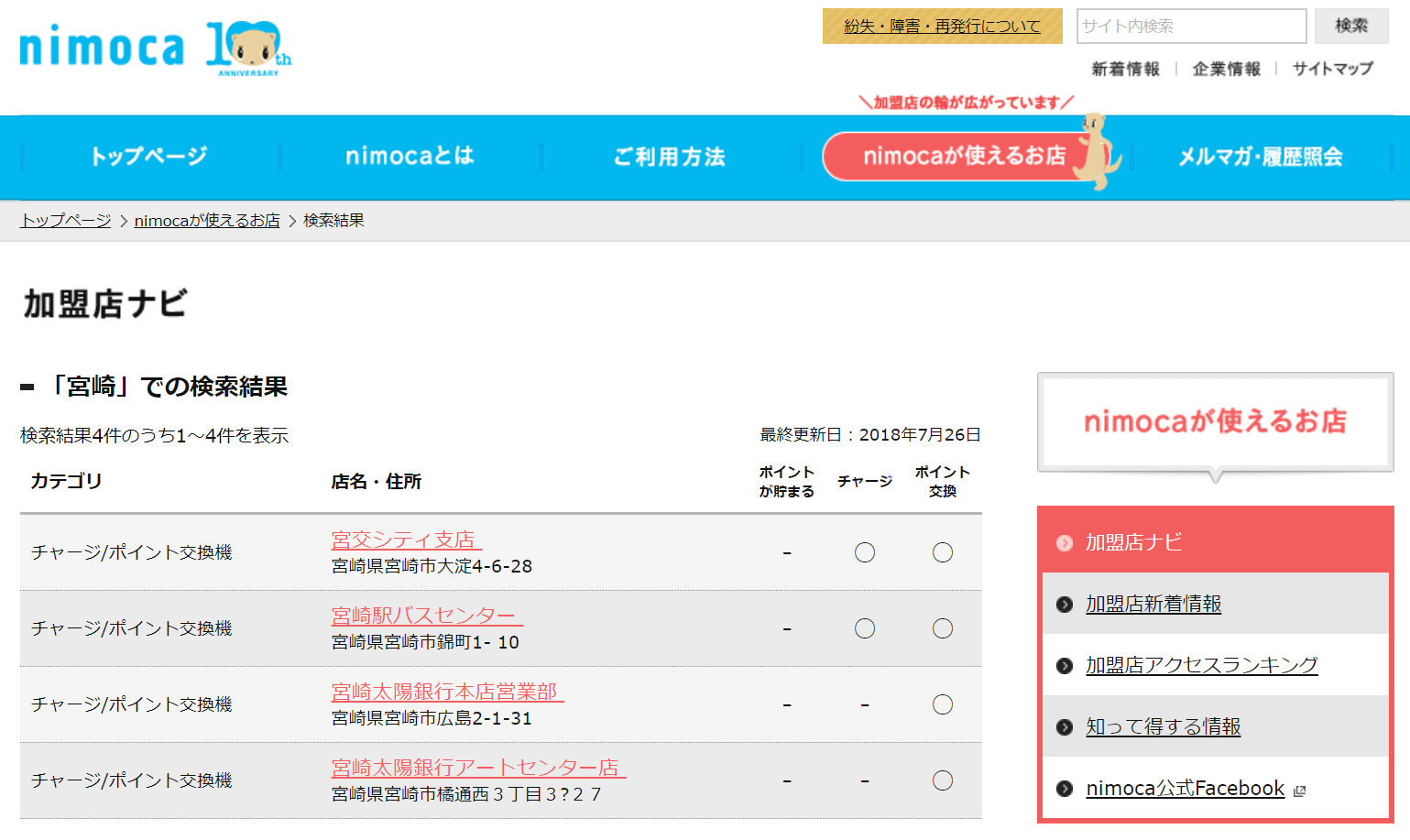Click the bullet icon beside 加盟店ナビ
Viewport: 1410px width, 840px height.
pyautogui.click(x=1064, y=543)
